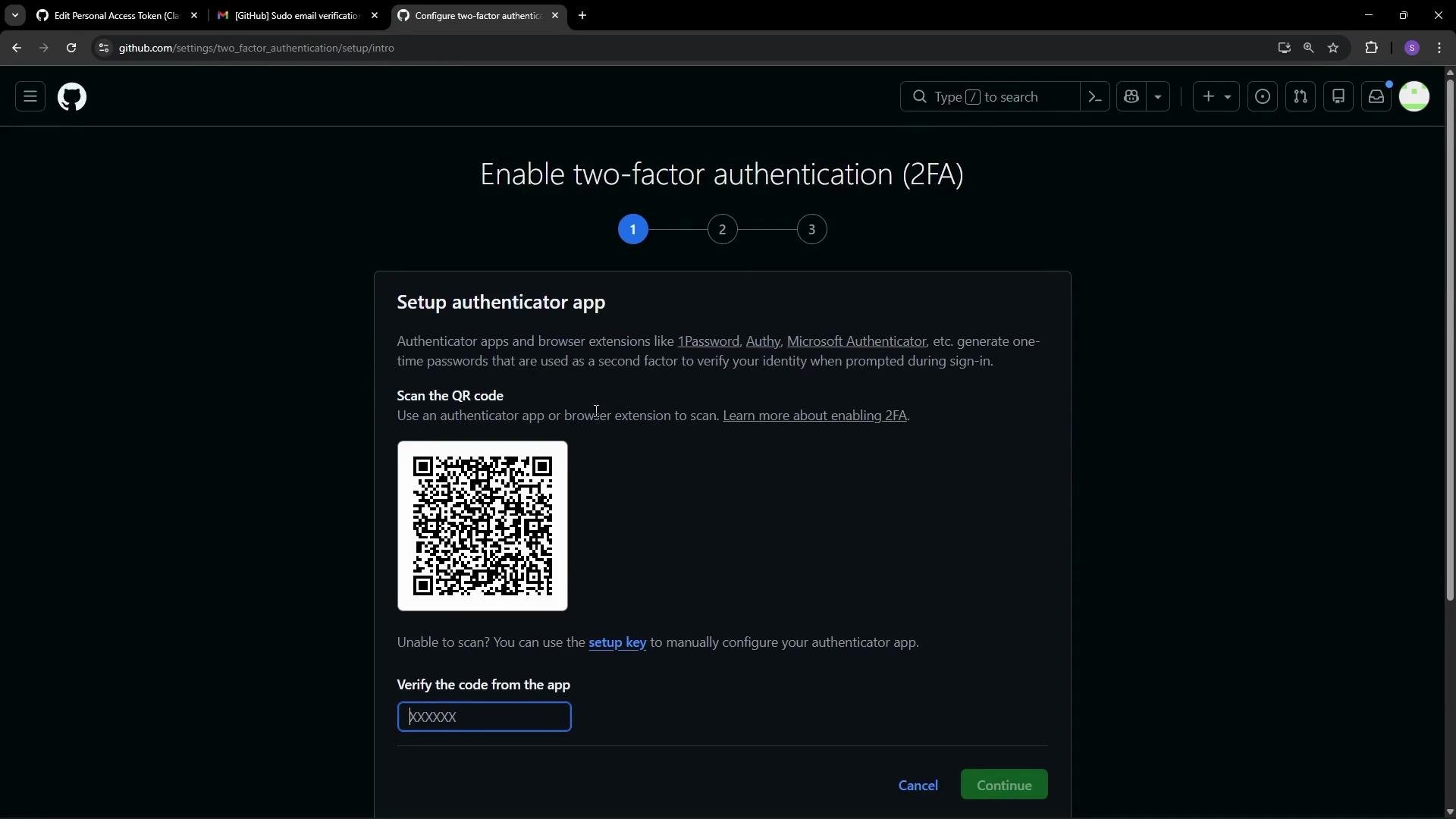Viewport: 1456px width, 819px height.
Task: Select step 3 indicator
Action: click(812, 229)
